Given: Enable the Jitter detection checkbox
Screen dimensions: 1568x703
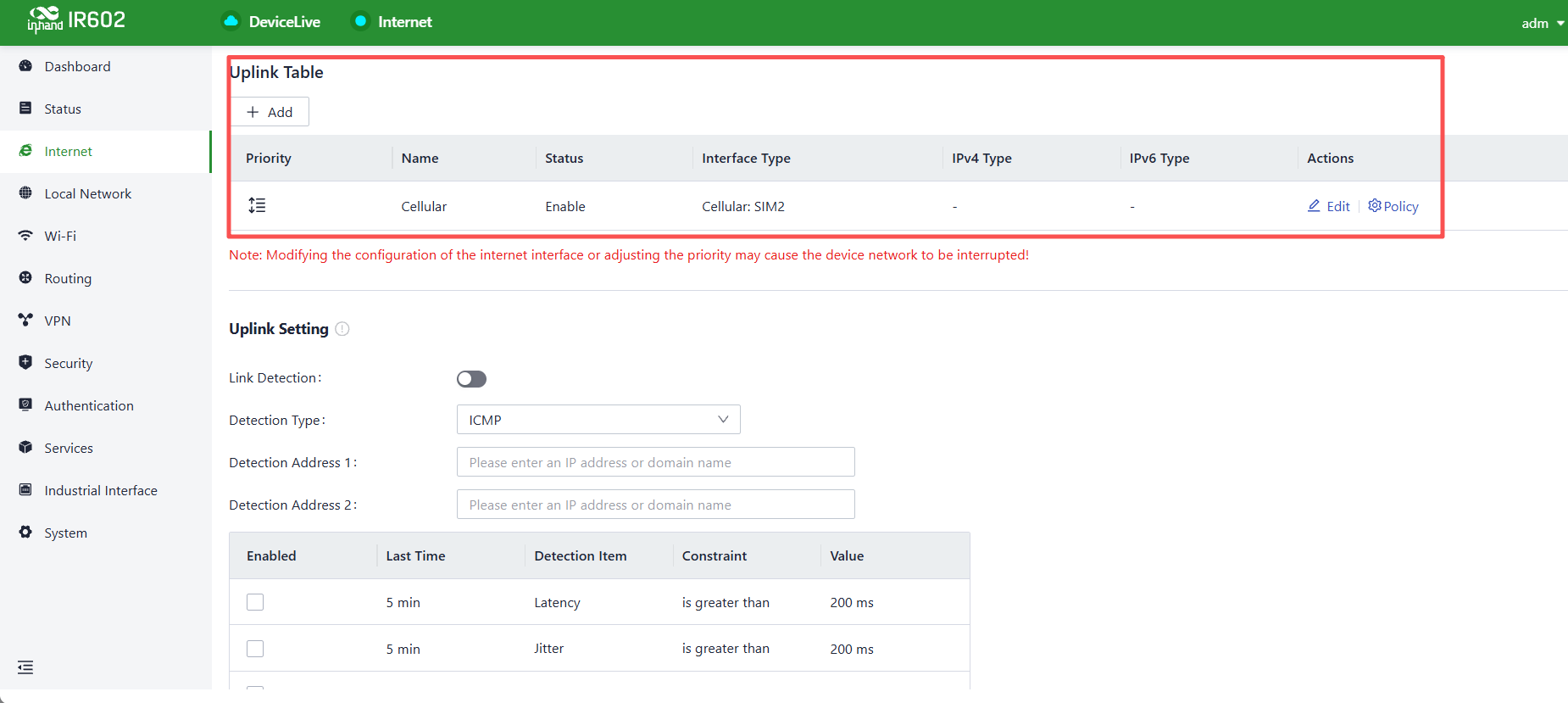Looking at the screenshot, I should pyautogui.click(x=255, y=649).
